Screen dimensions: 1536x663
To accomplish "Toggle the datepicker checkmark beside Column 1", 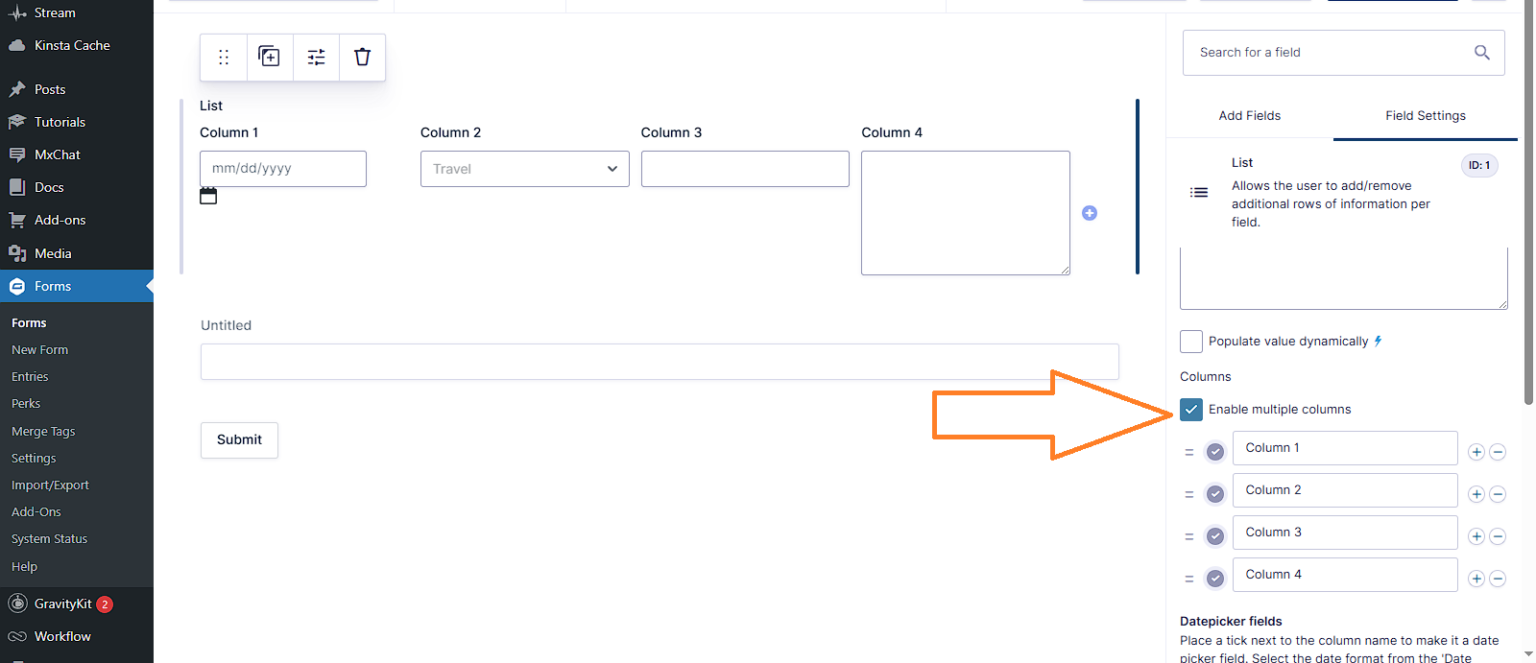I will [1216, 452].
